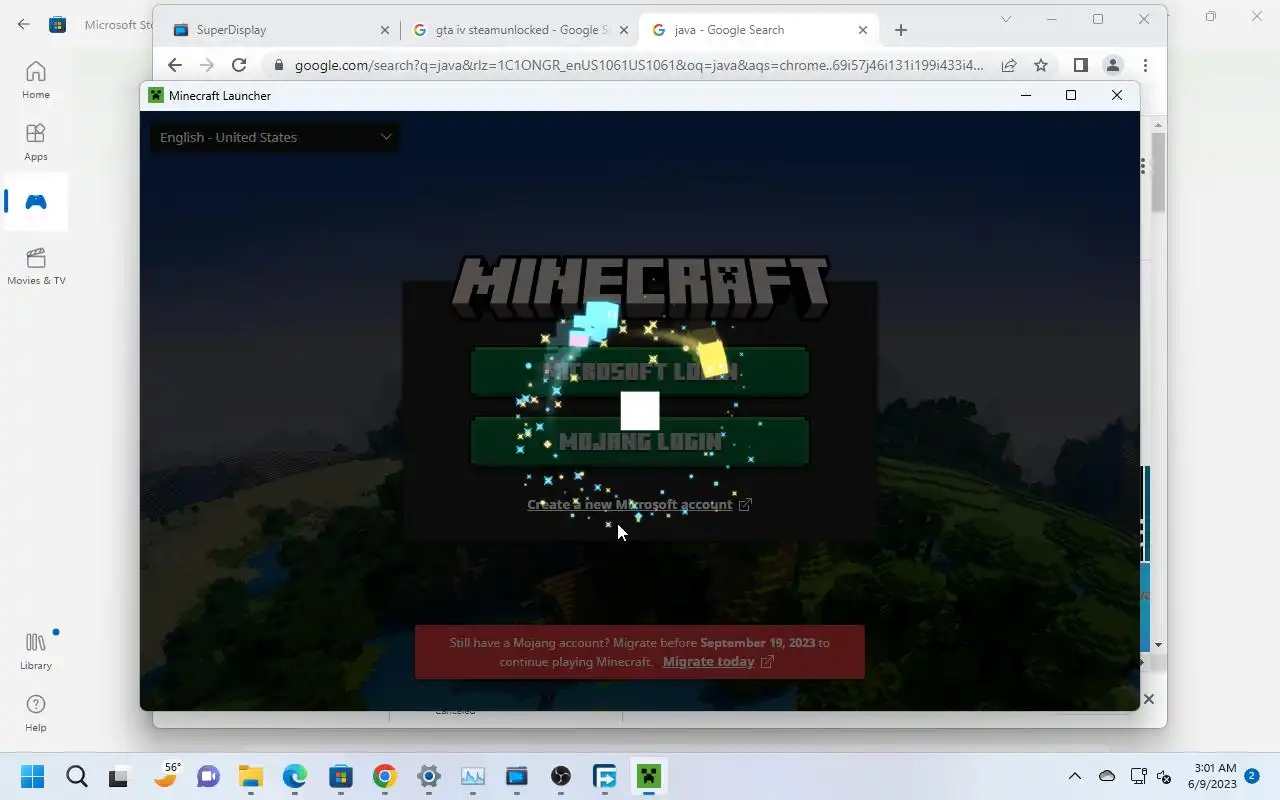Open Movies & TV in Store sidebar
This screenshot has height=800, width=1280.
(36, 266)
